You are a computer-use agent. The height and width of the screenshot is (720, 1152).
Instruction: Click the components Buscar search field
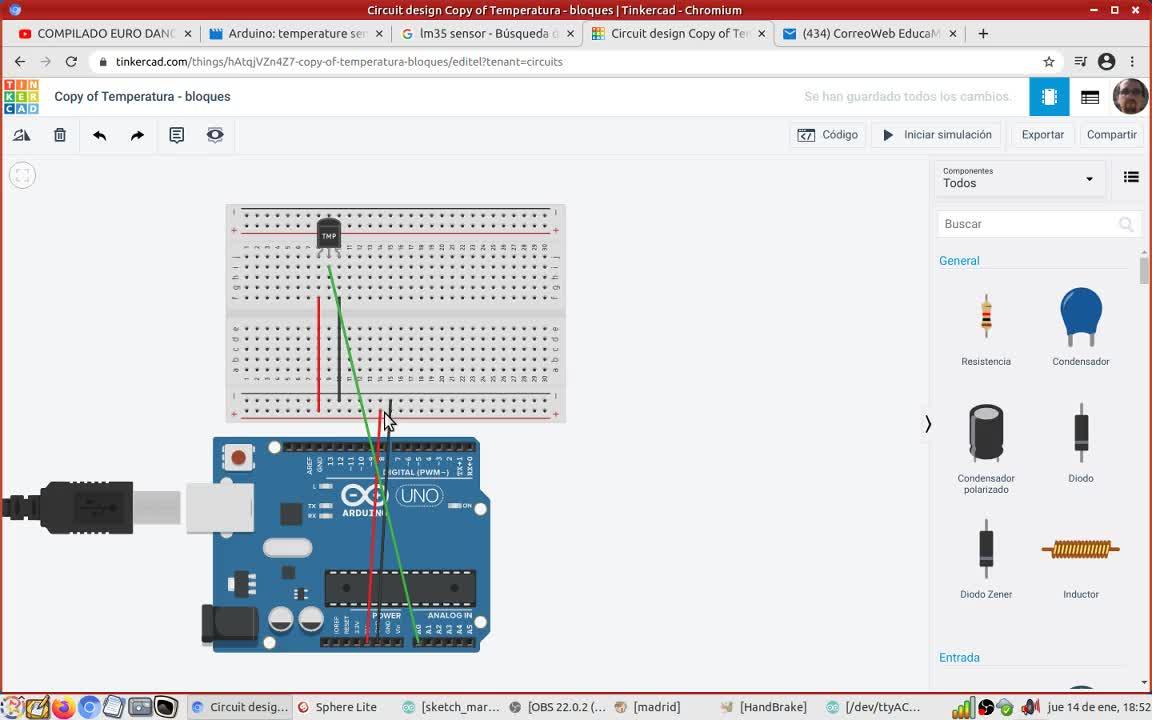pos(1028,224)
